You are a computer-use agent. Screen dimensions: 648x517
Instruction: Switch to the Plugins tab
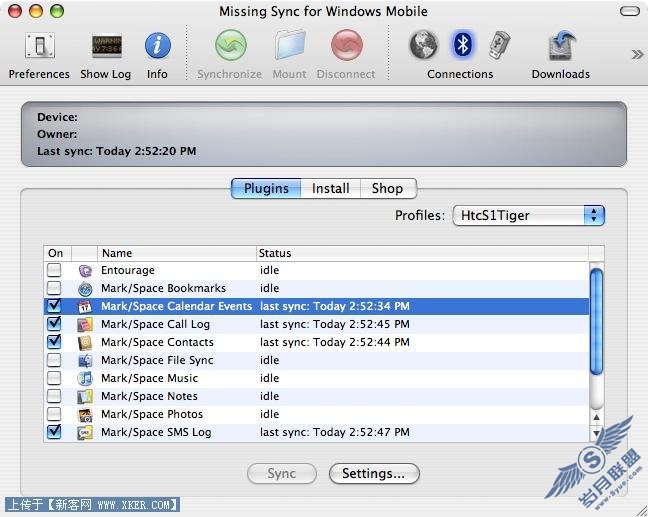pos(266,188)
